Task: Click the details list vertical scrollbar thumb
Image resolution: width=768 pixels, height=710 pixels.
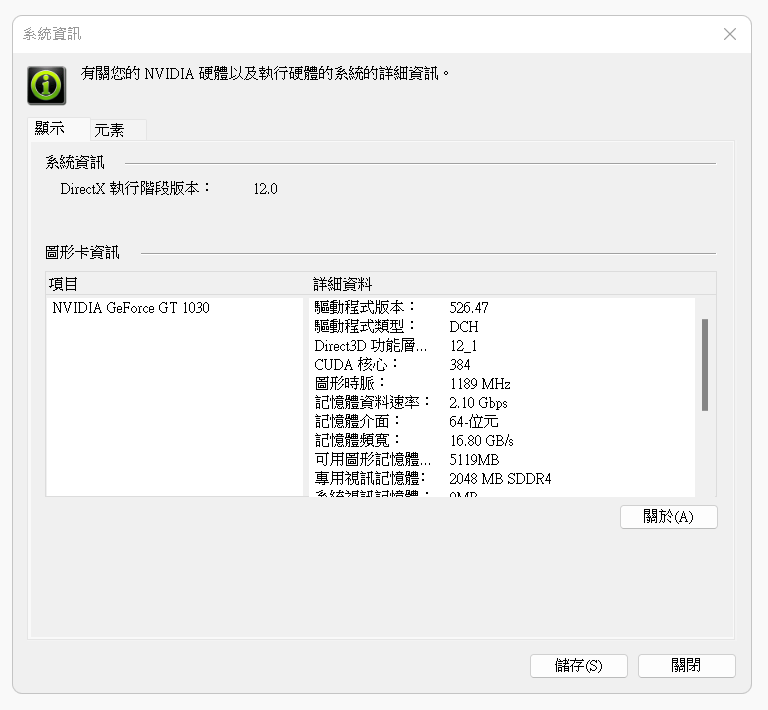Action: tap(705, 365)
